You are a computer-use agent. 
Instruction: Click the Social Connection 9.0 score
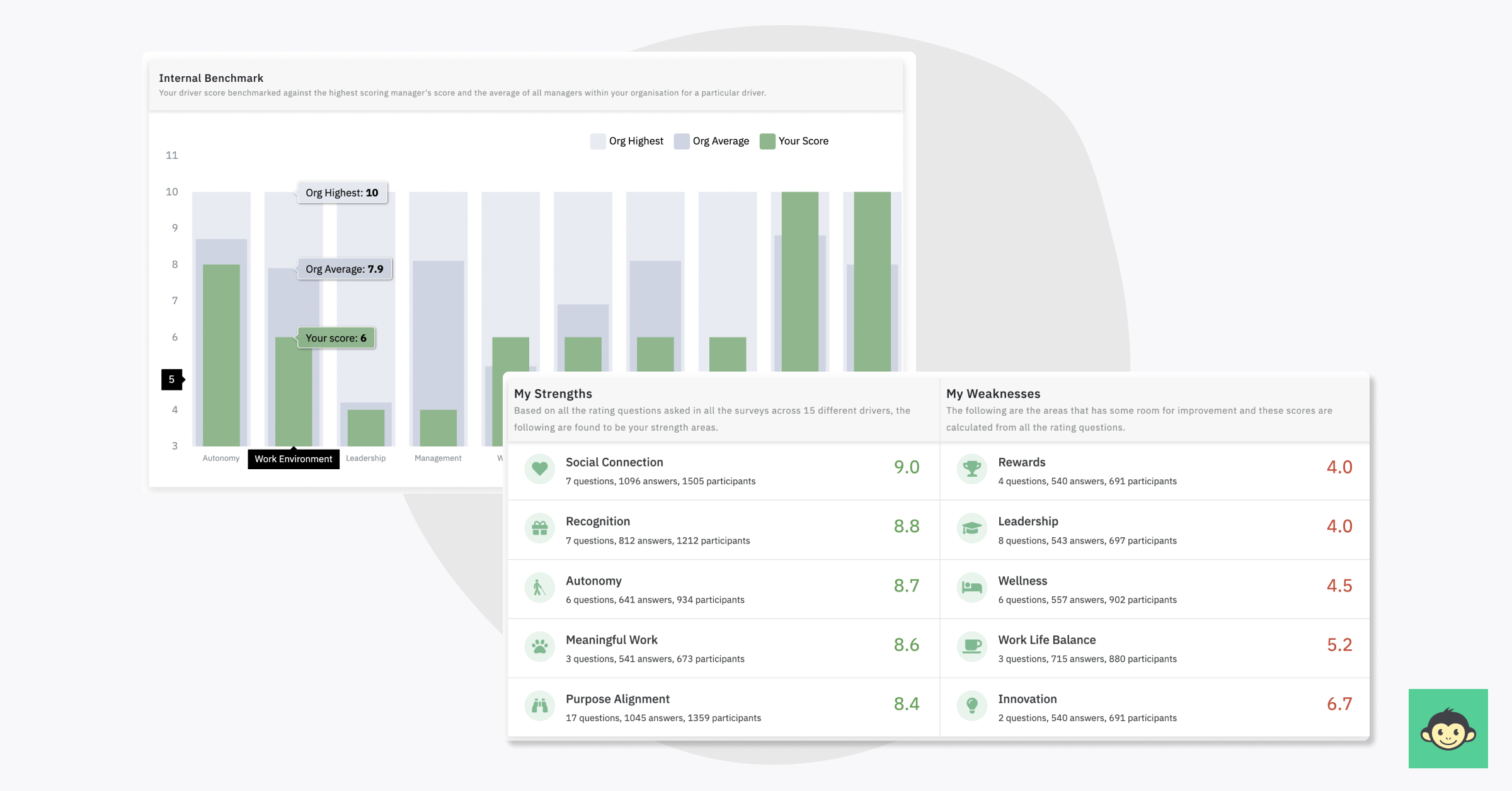coord(907,467)
